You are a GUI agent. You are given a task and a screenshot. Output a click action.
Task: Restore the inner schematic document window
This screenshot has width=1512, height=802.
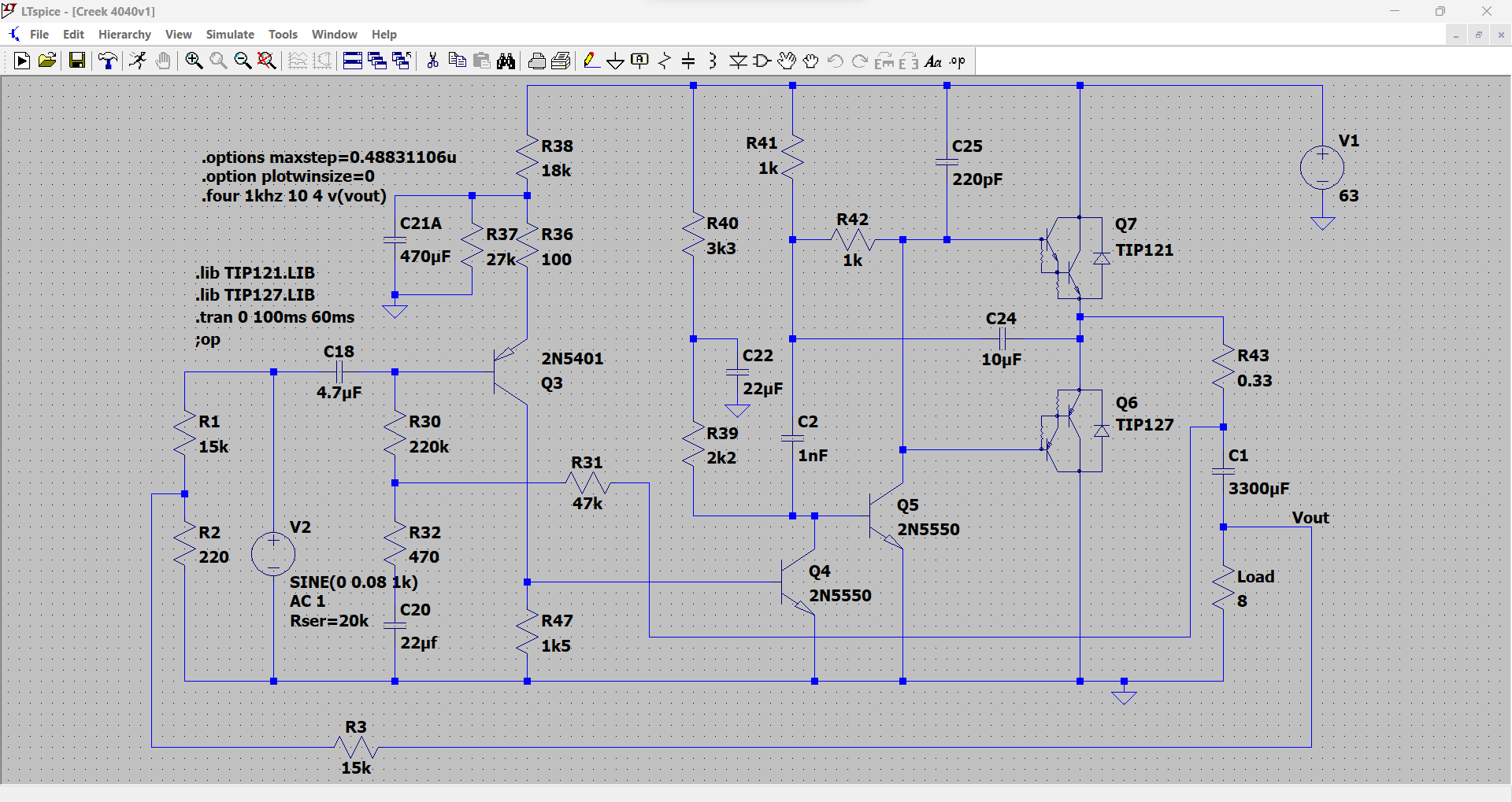pos(1478,35)
